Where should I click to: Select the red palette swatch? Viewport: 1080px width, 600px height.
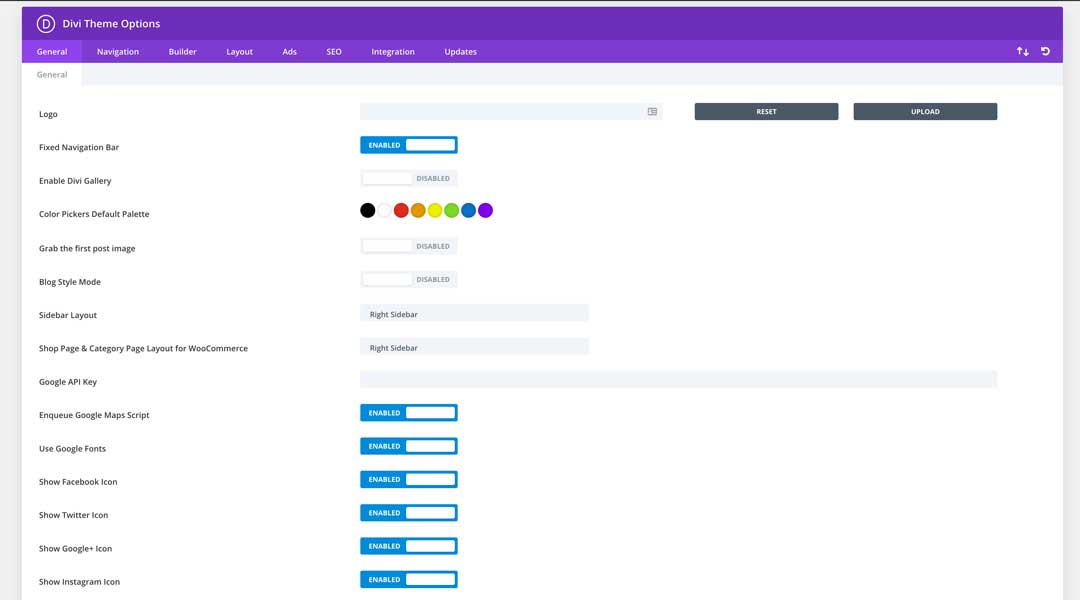click(x=401, y=210)
